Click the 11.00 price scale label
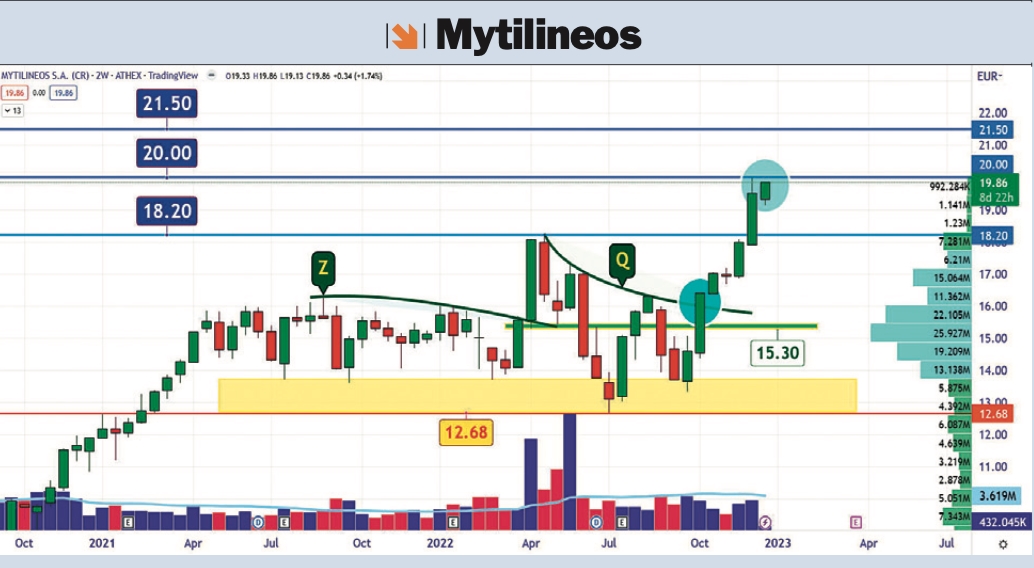 (992, 467)
